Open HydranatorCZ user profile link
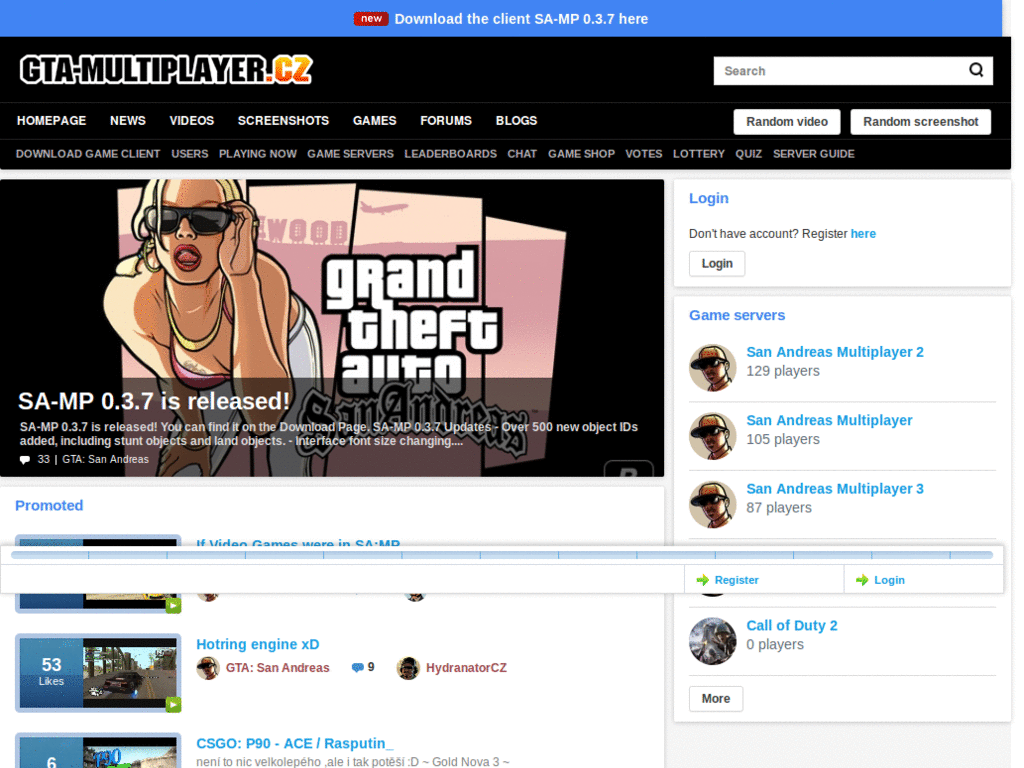 point(466,668)
